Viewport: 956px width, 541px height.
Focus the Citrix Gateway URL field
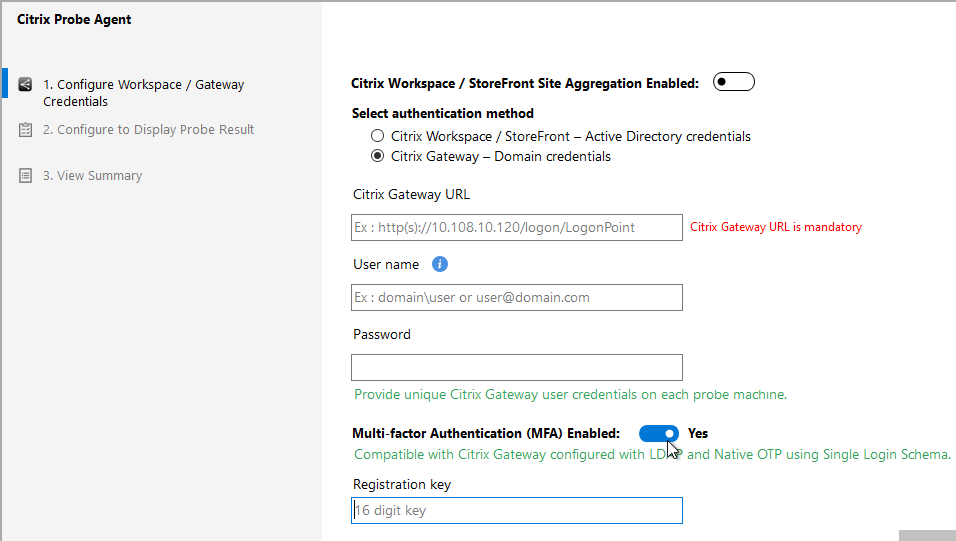pyautogui.click(x=516, y=228)
